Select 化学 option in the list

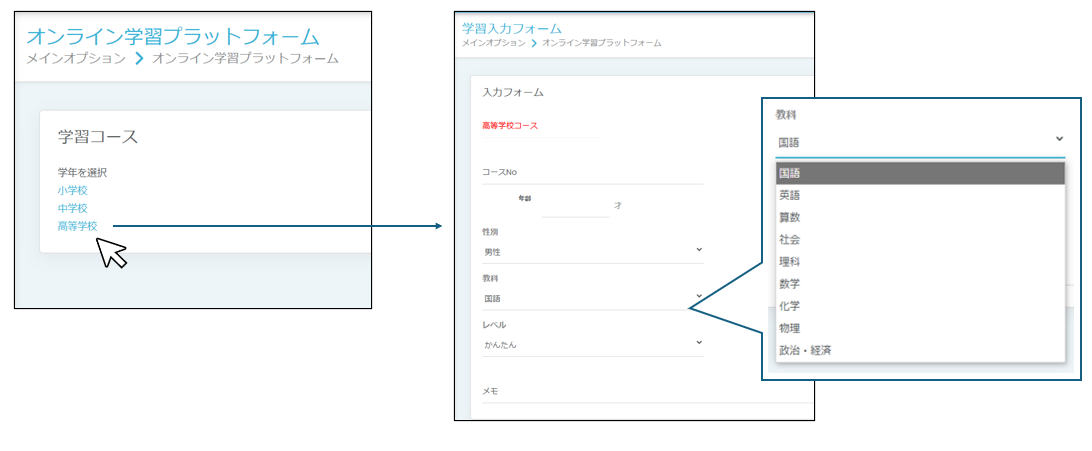pyautogui.click(x=921, y=306)
